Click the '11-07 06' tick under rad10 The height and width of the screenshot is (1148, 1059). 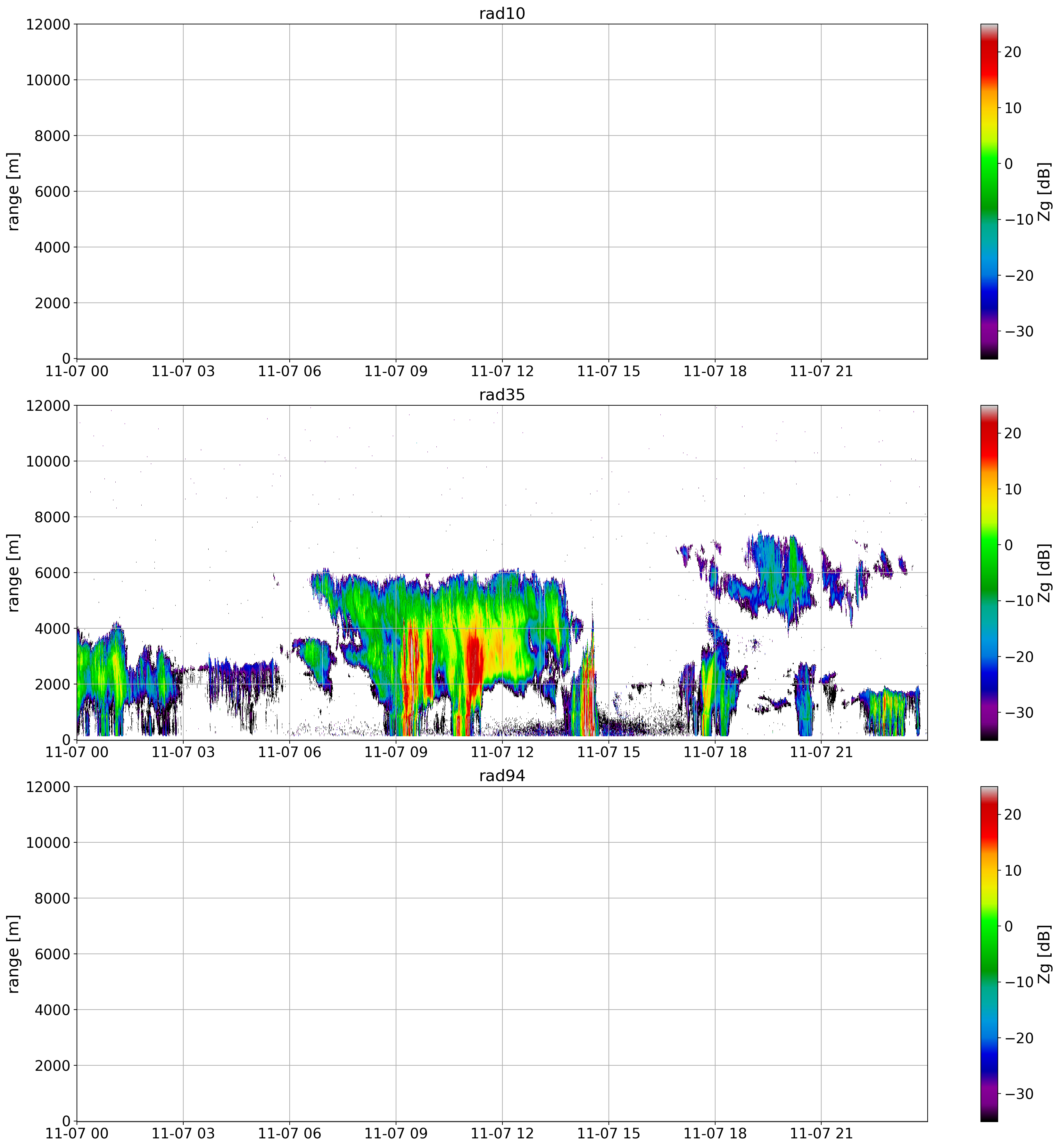(289, 371)
